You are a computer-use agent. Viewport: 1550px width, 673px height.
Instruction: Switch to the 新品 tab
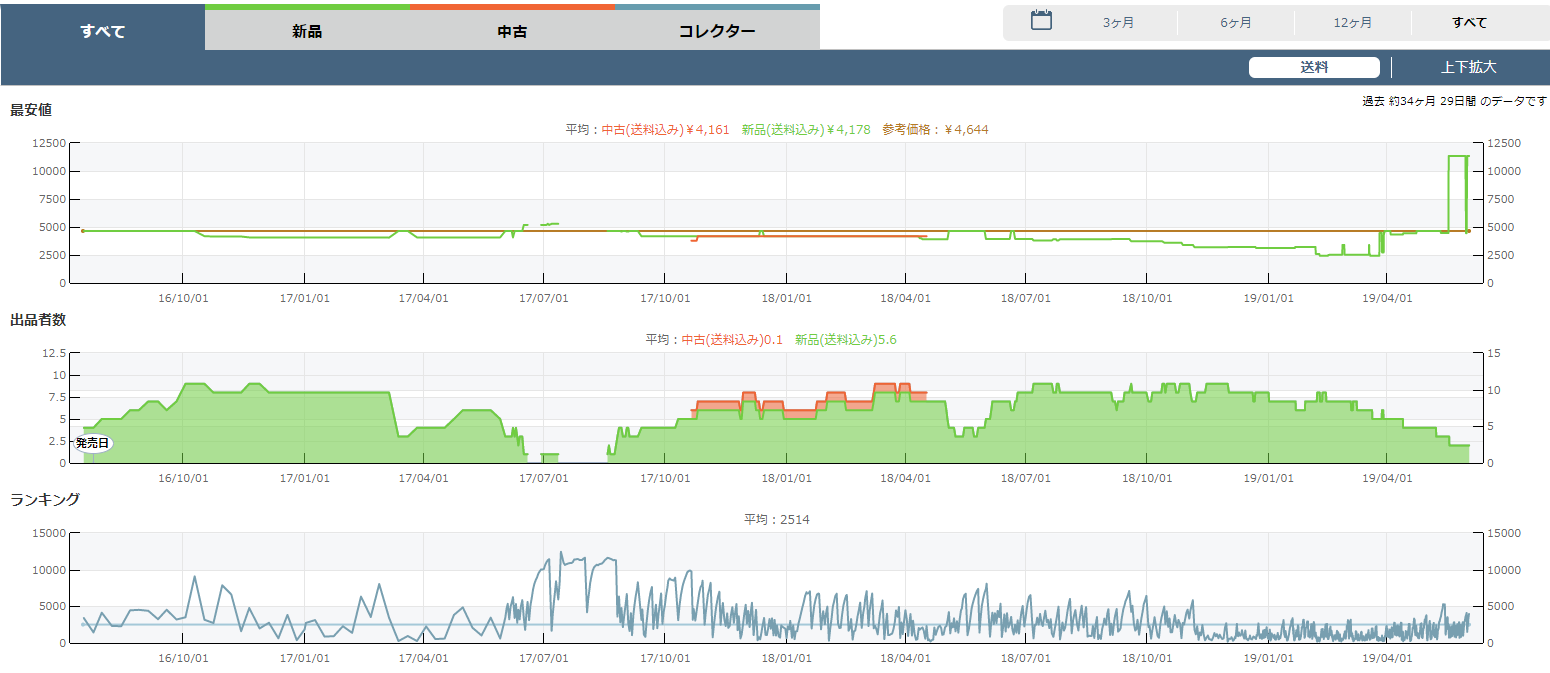(307, 31)
